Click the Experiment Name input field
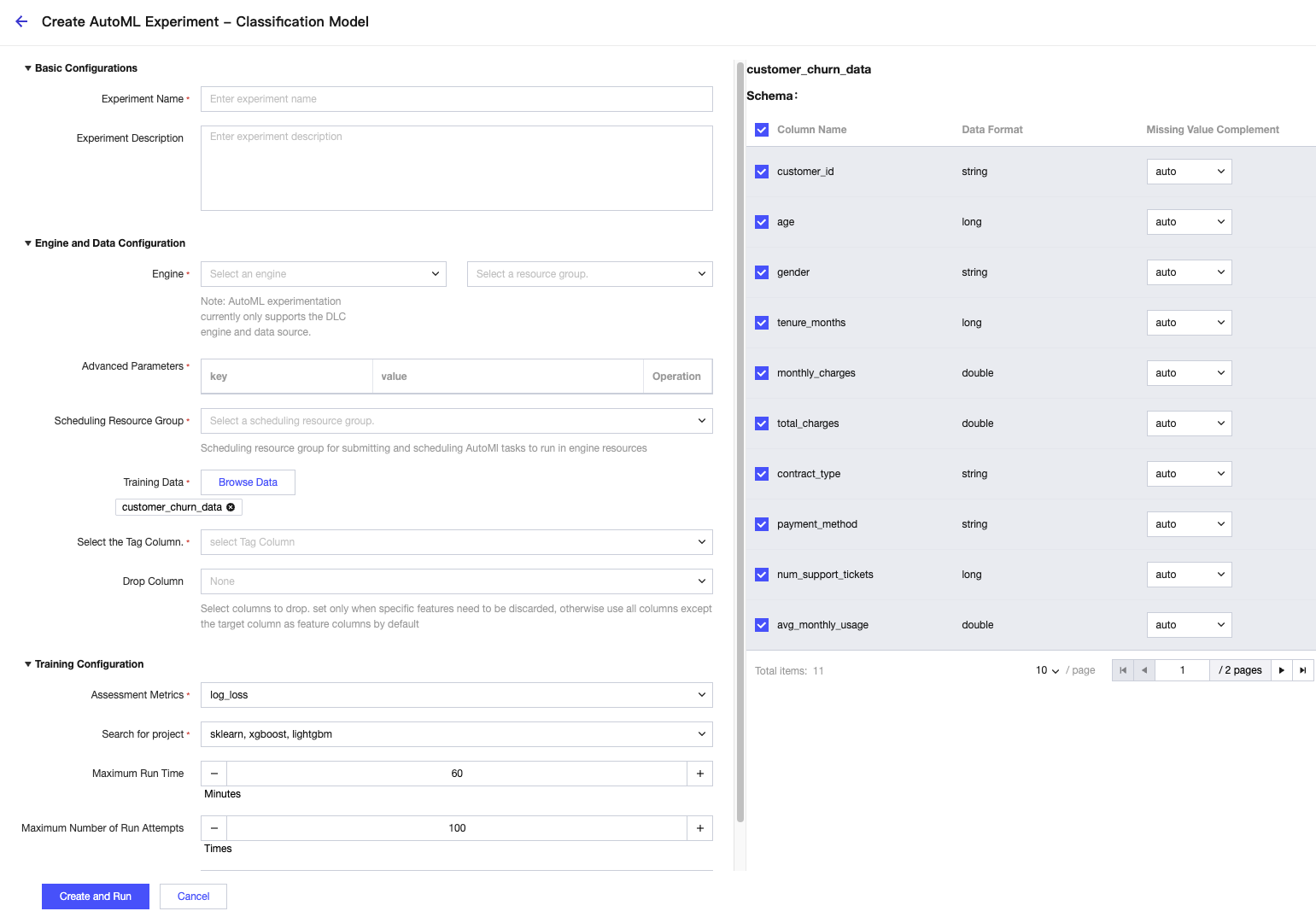The width and height of the screenshot is (1316, 917). tap(456, 99)
